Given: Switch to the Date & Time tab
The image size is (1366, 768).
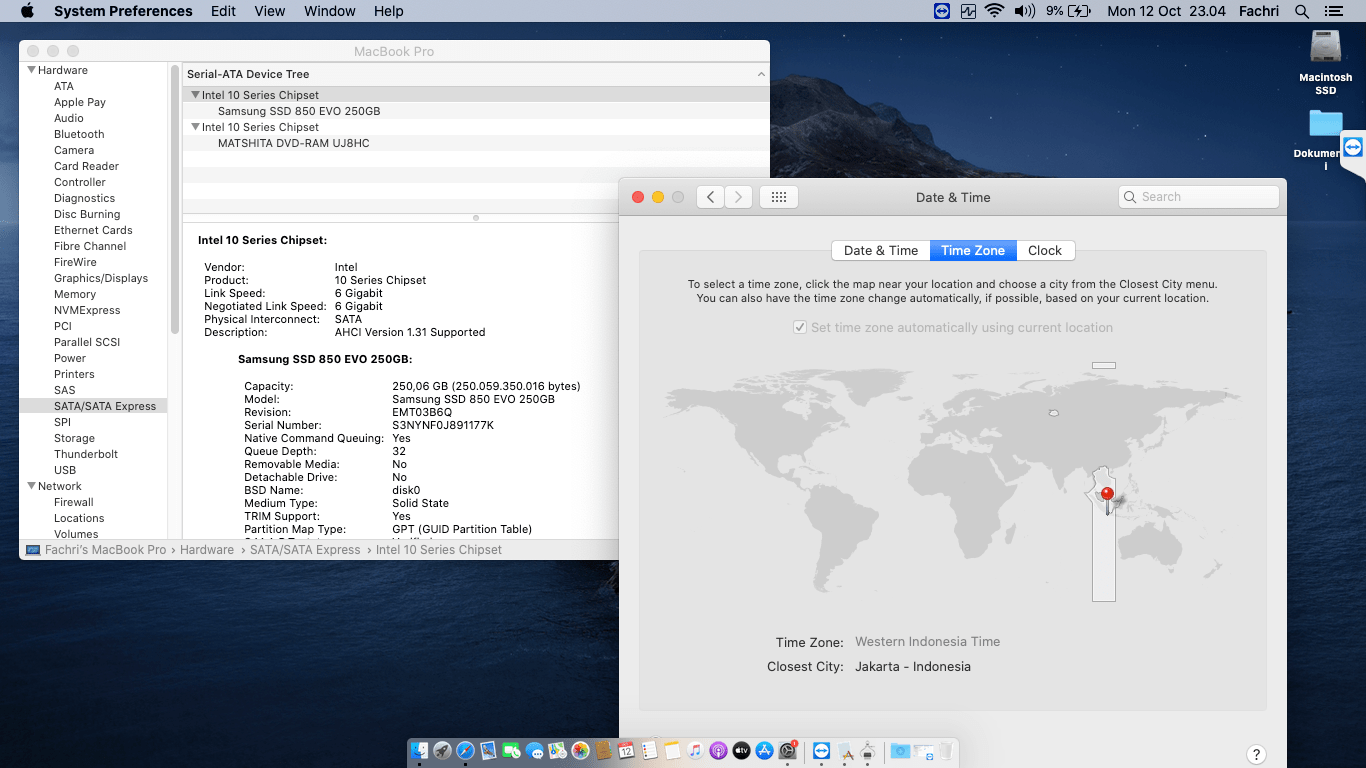Looking at the screenshot, I should pos(881,251).
